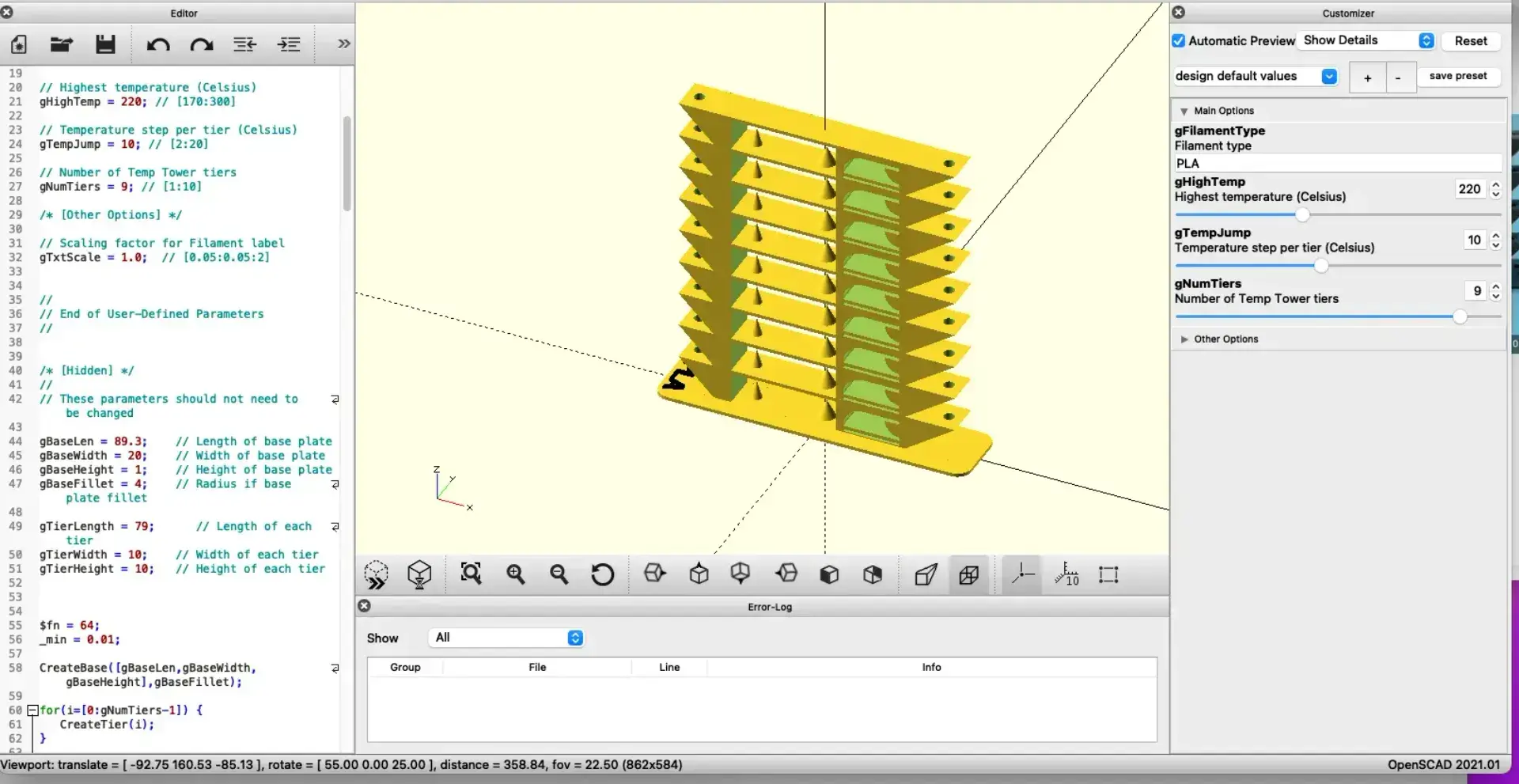Zoom out of the 3D view
This screenshot has width=1519, height=784.
559,574
